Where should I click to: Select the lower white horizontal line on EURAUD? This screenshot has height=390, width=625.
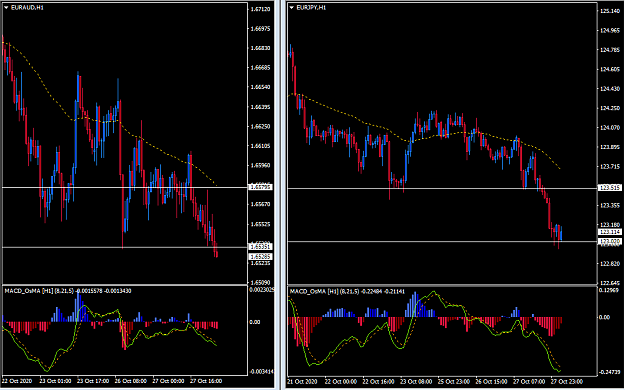(125, 247)
